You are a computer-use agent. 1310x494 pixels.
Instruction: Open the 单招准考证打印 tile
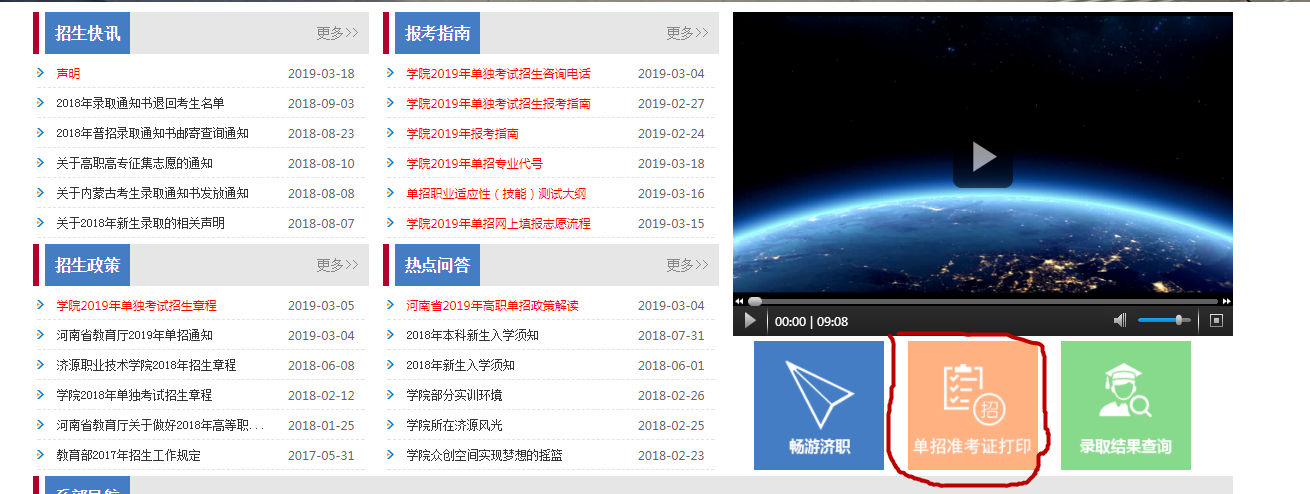[x=973, y=405]
